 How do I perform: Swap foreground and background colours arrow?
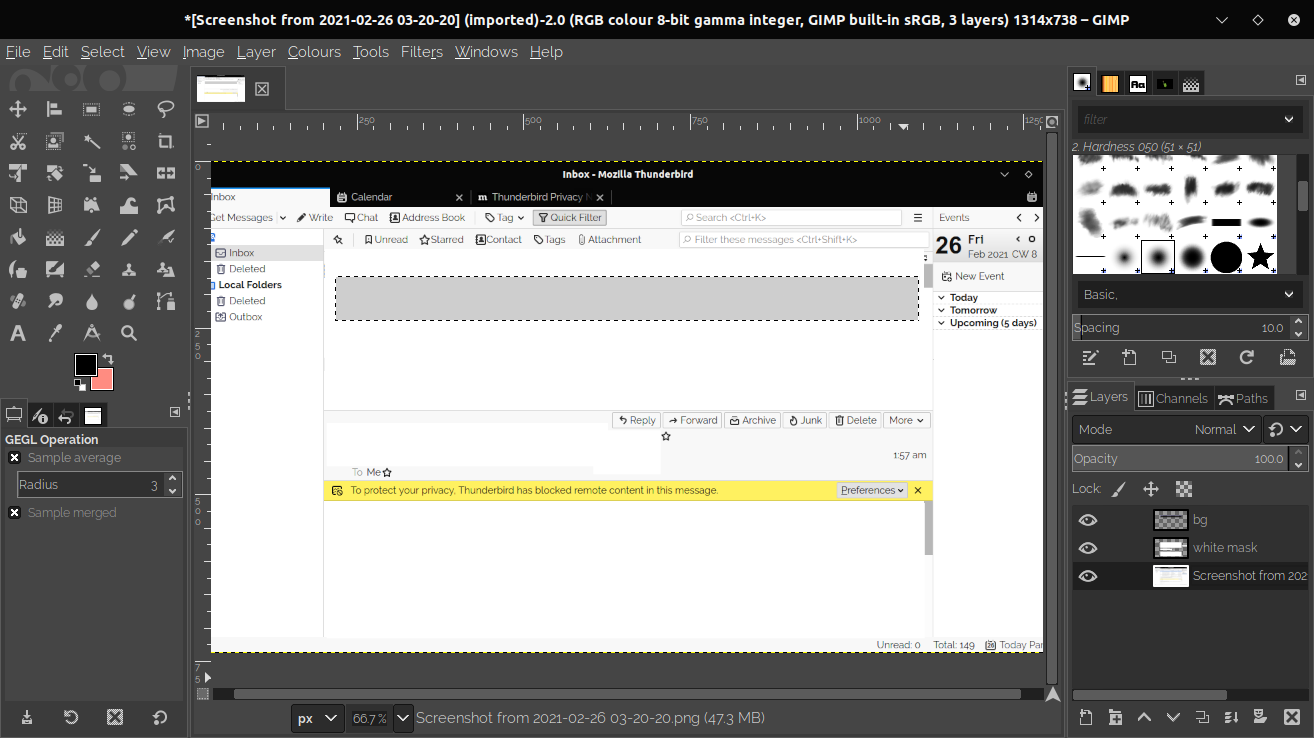pyautogui.click(x=107, y=359)
